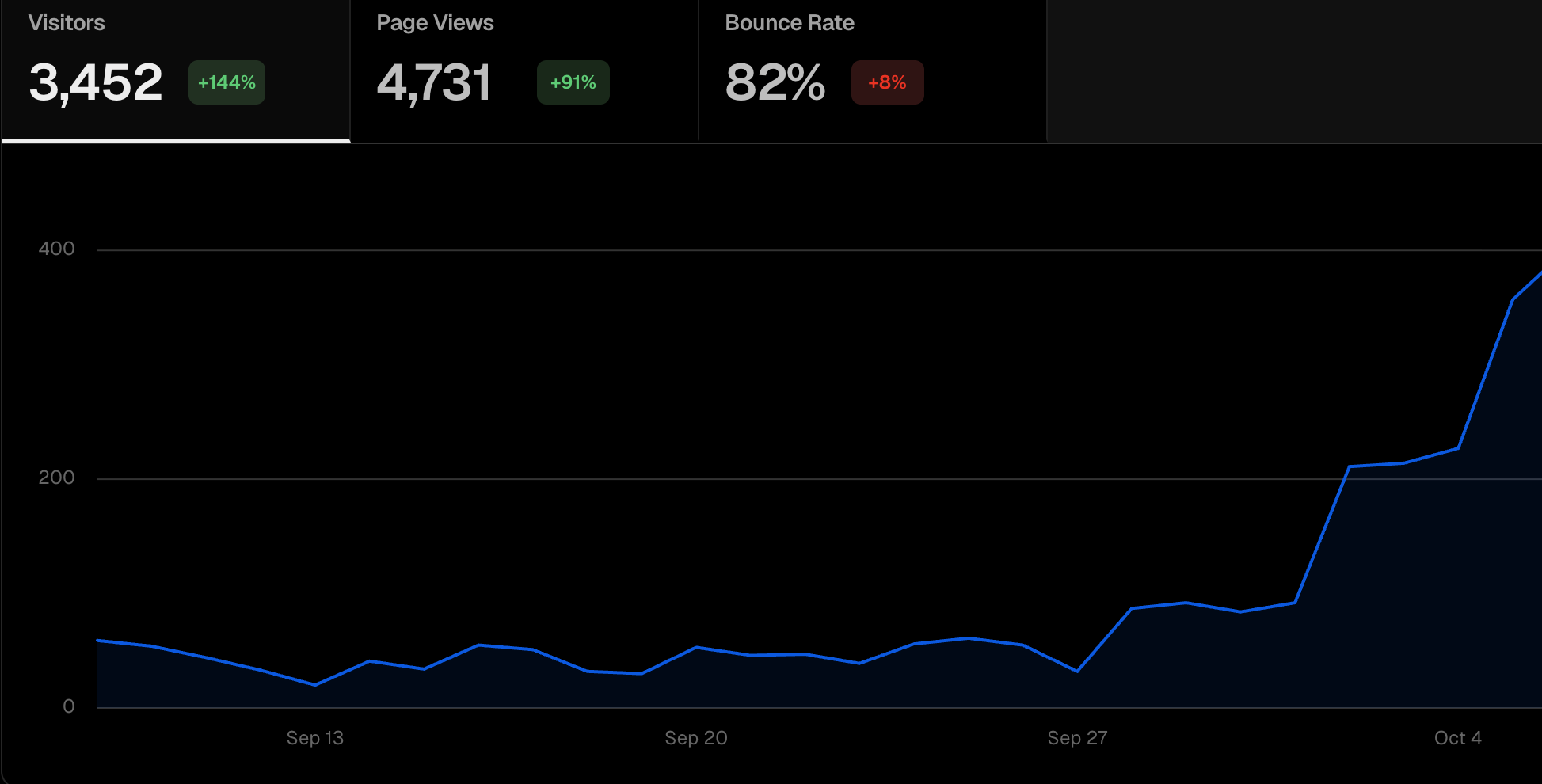Click the chart line point above Sep 27

click(1077, 672)
